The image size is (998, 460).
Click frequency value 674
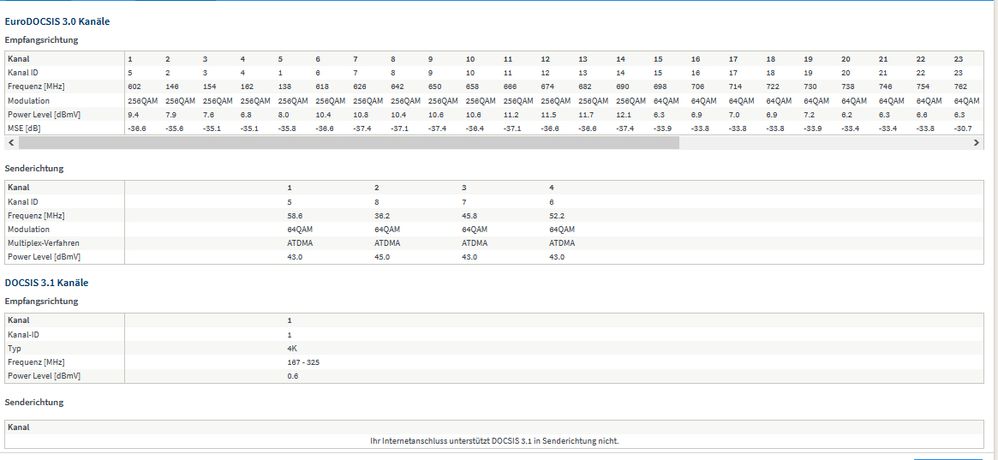(548, 87)
